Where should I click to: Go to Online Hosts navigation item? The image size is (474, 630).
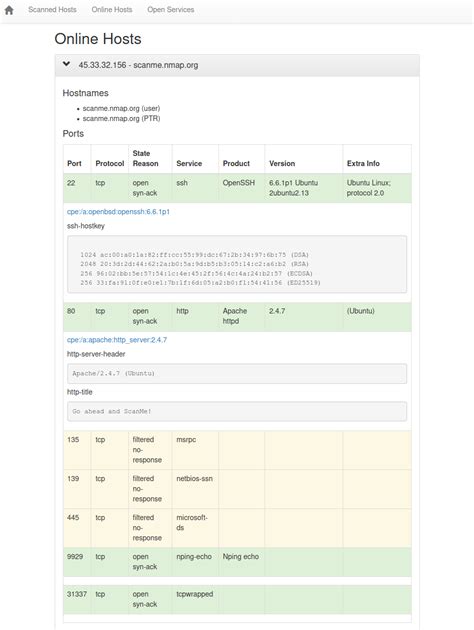(112, 10)
